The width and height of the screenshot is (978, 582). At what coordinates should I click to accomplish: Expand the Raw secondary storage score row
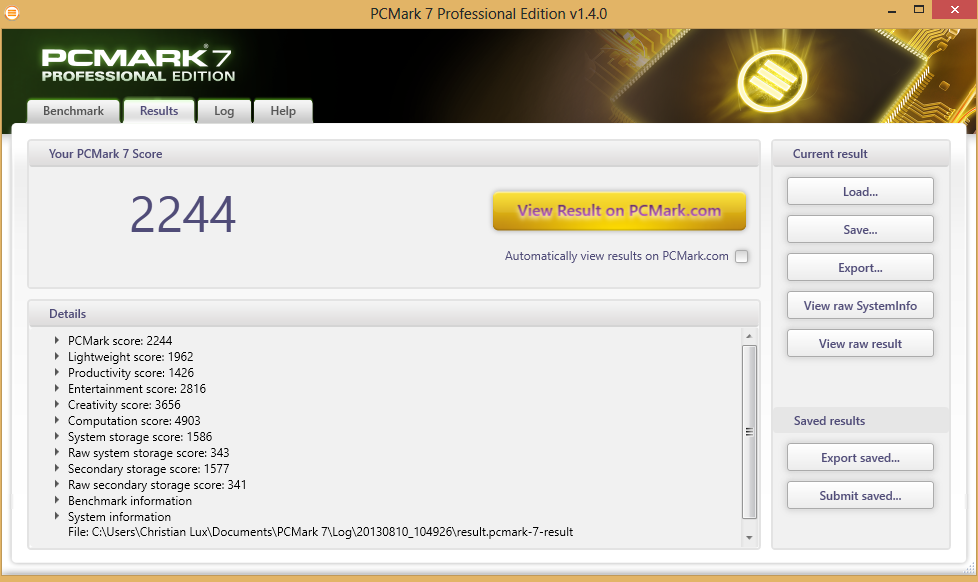(x=57, y=485)
